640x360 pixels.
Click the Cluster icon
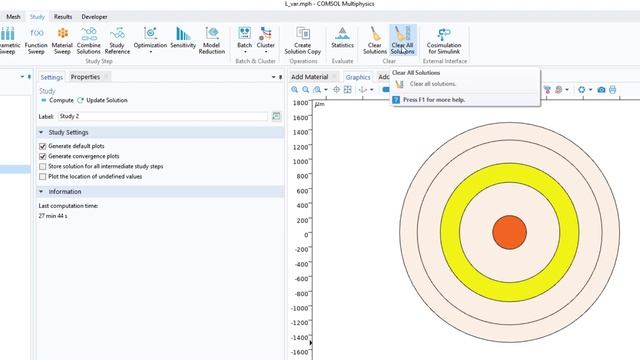coord(266,33)
